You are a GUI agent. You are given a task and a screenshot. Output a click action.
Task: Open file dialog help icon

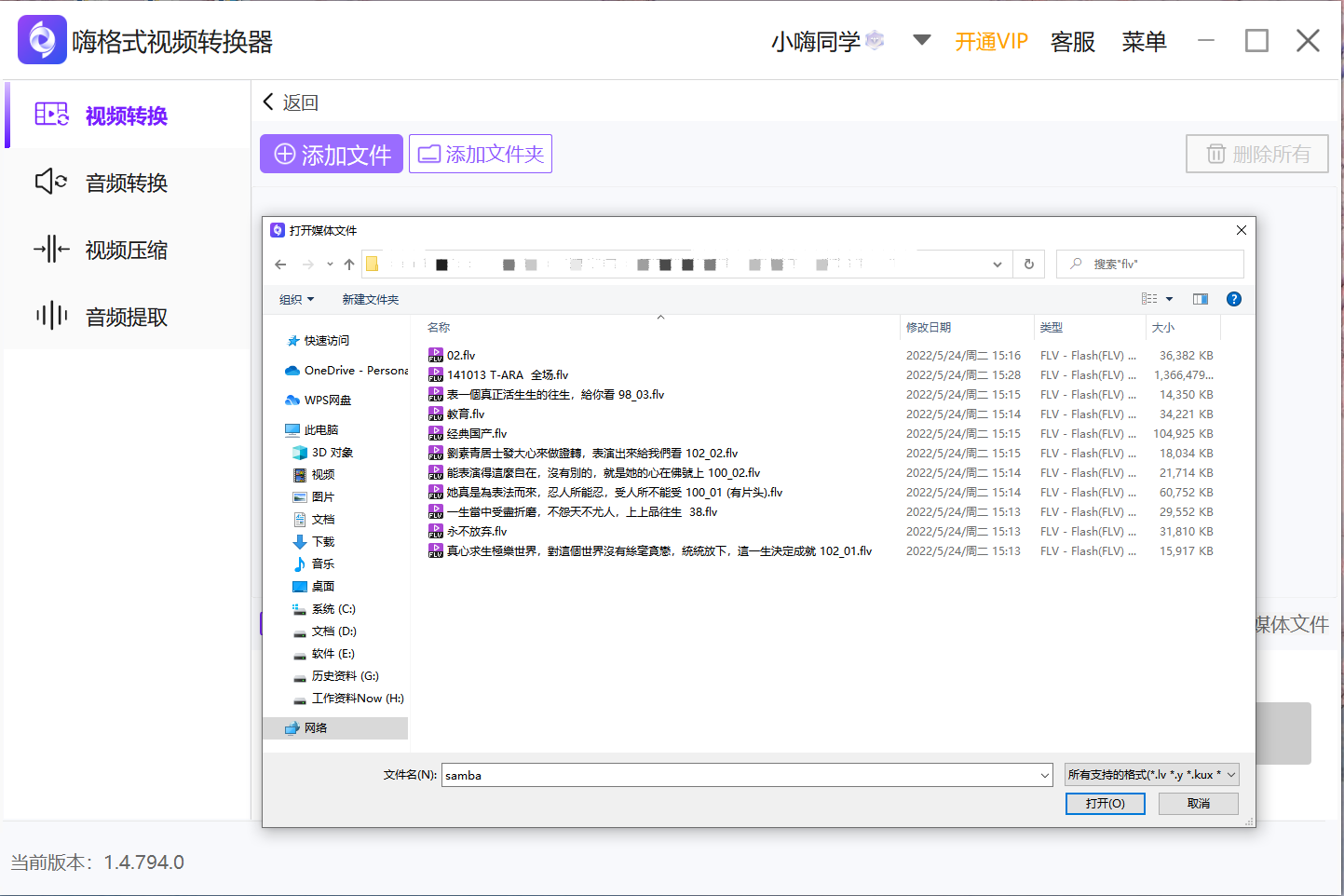1234,299
